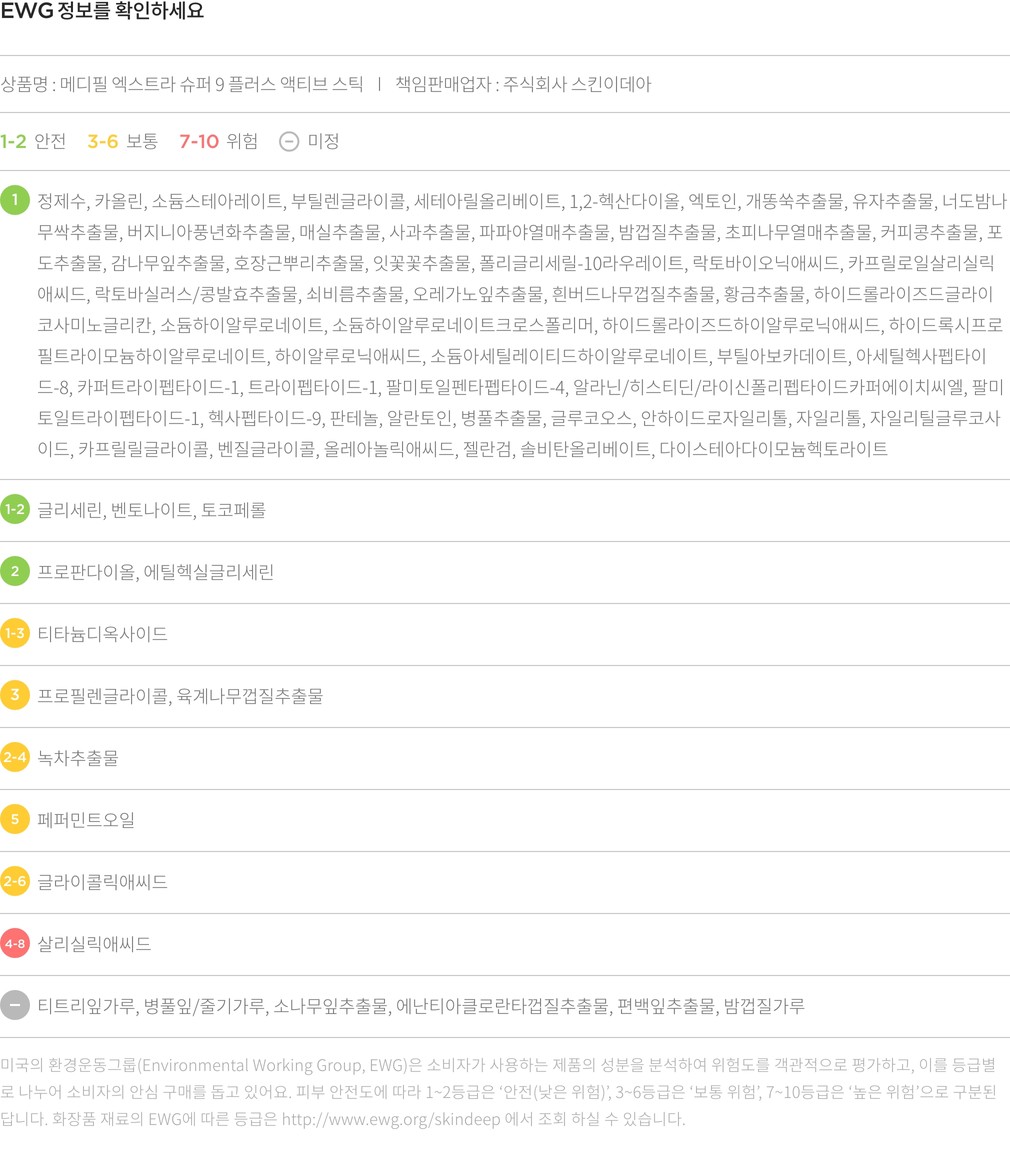Screen dimensions: 1010x1154
Task: Click the 1-2 안전 legend label
Action: click(x=33, y=141)
